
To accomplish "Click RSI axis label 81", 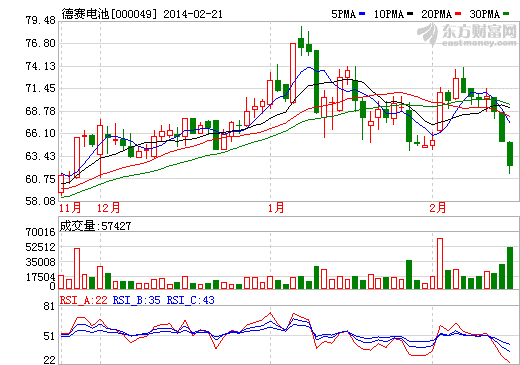I will click(49, 306).
